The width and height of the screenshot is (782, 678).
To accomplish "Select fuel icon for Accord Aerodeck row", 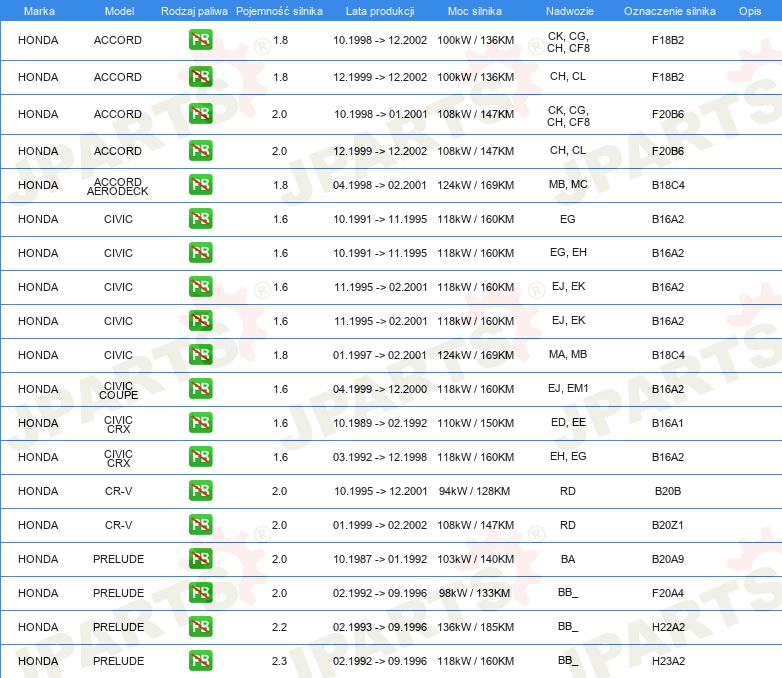I will (200, 185).
